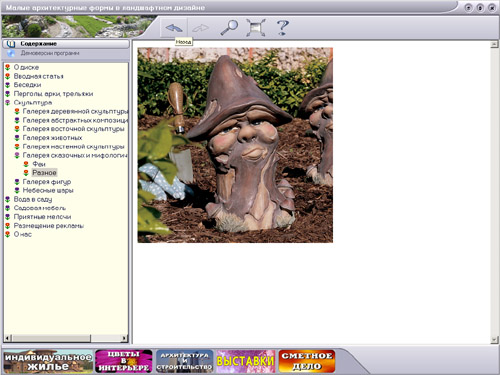Image resolution: width=500 pixels, height=375 pixels.
Task: Click the flower icon beside Галерея настенной скульптуры
Action: click(17, 147)
